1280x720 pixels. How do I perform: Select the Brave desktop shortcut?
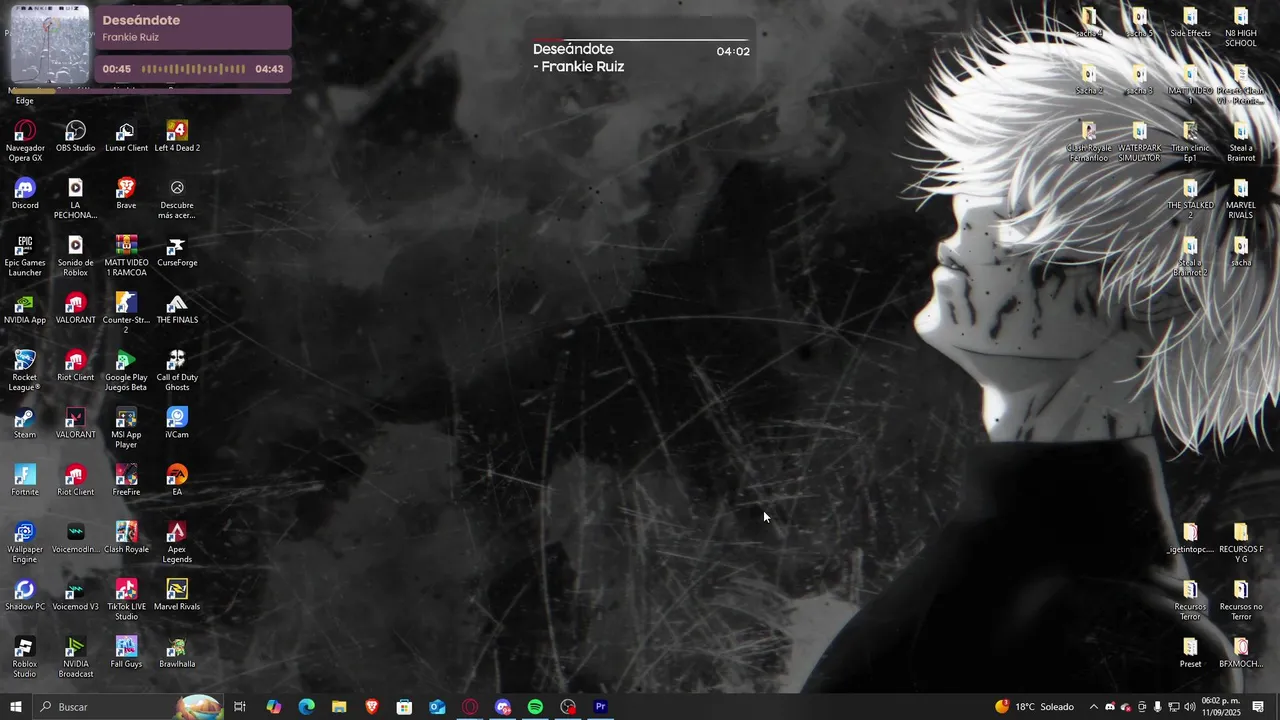tap(126, 194)
